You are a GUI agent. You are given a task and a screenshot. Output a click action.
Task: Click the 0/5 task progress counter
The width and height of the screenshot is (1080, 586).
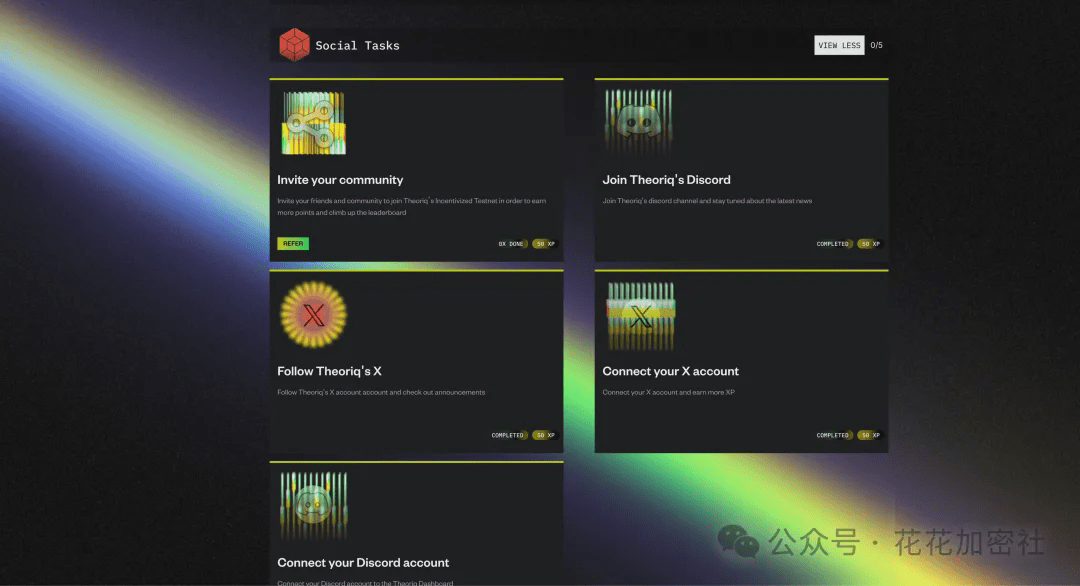(876, 45)
